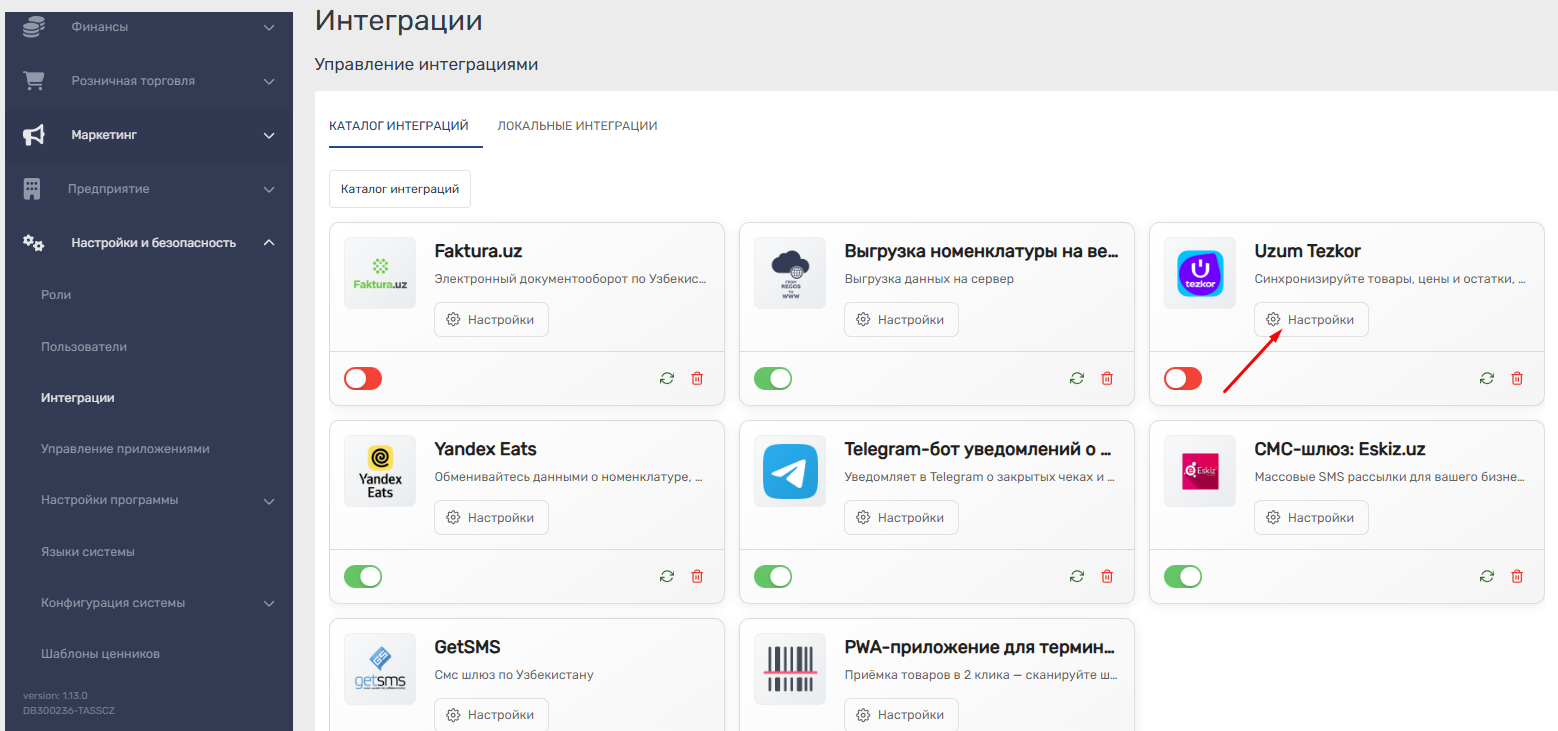Delete the СМС-шлюз Eskiz.uz integration
The width and height of the screenshot is (1558, 731).
[1517, 576]
